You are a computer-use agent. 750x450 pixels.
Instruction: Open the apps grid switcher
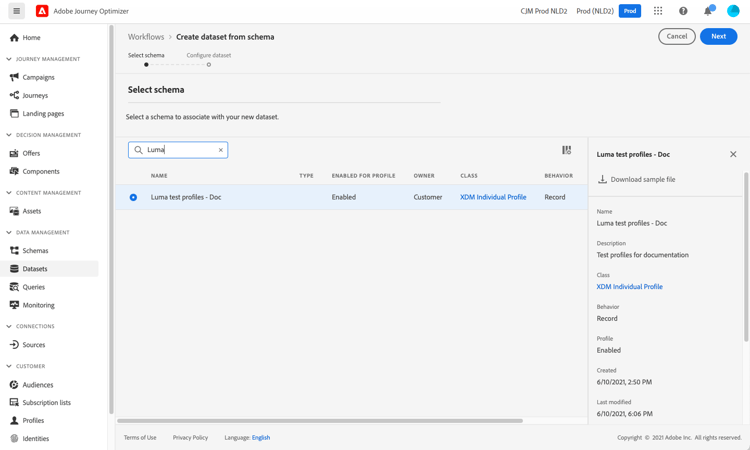pyautogui.click(x=658, y=11)
